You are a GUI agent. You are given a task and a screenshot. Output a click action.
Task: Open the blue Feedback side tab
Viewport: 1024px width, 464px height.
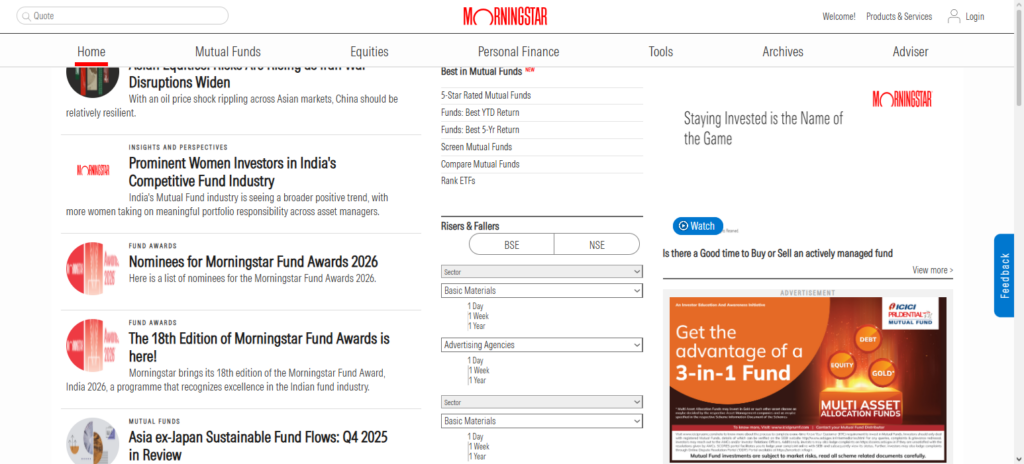pos(1004,275)
